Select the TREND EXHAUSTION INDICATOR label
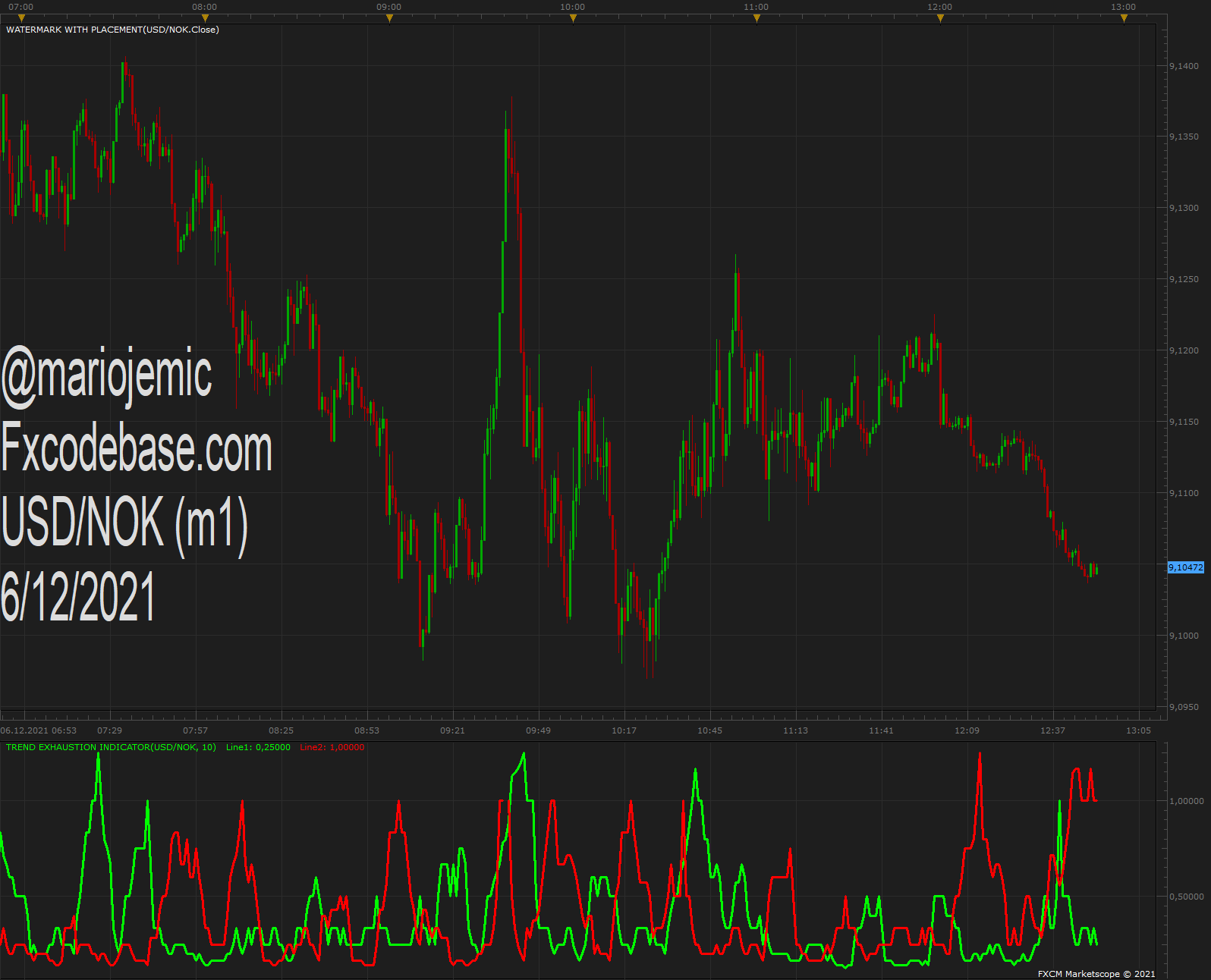 click(x=111, y=747)
